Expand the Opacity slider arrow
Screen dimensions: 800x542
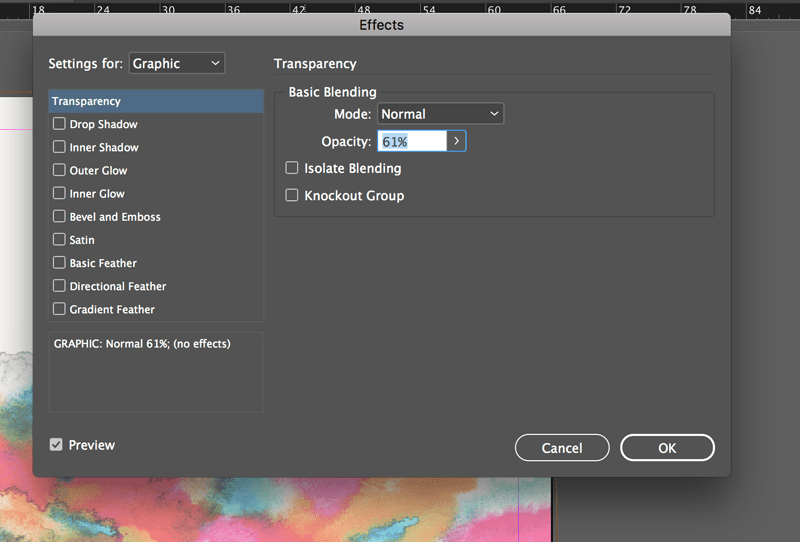(x=456, y=141)
